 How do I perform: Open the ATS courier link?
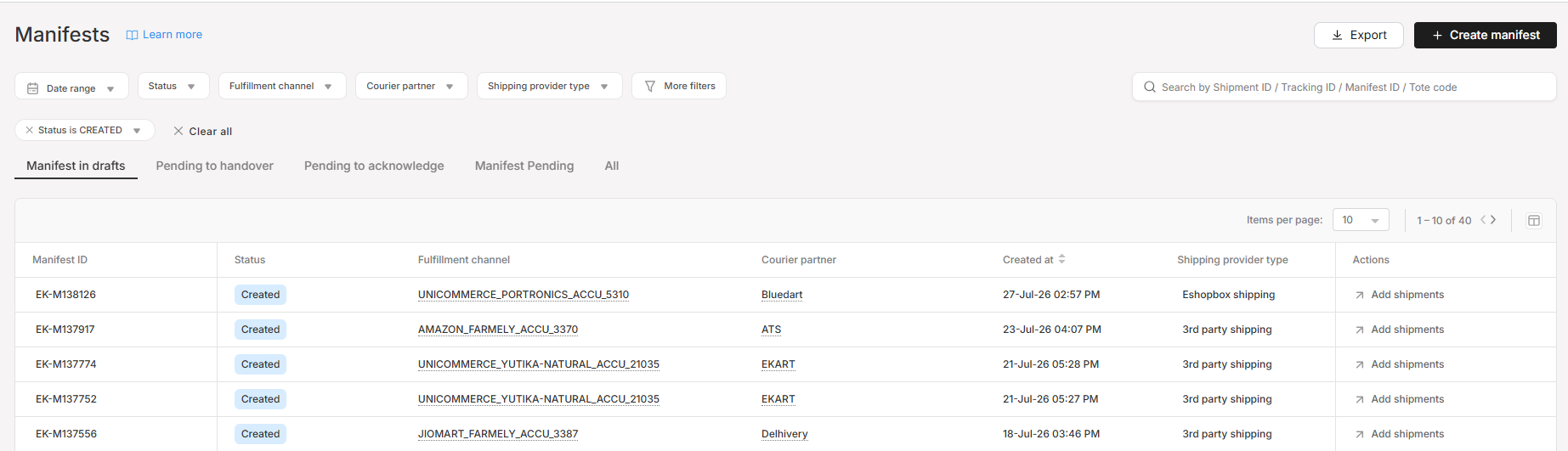point(771,330)
